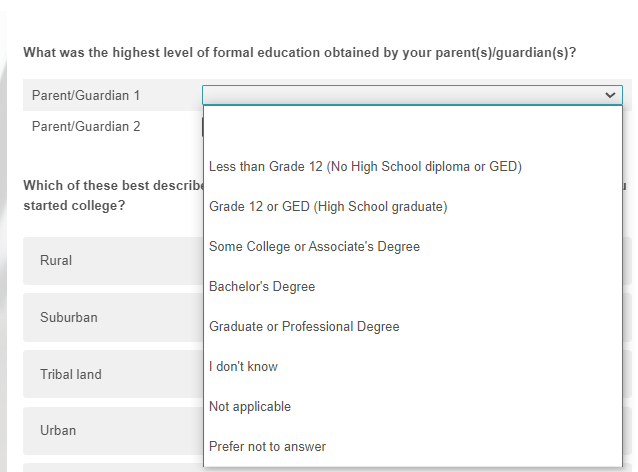Click the Parent/Guardian 1 label
Screen dimensions: 638x472
coord(86,95)
